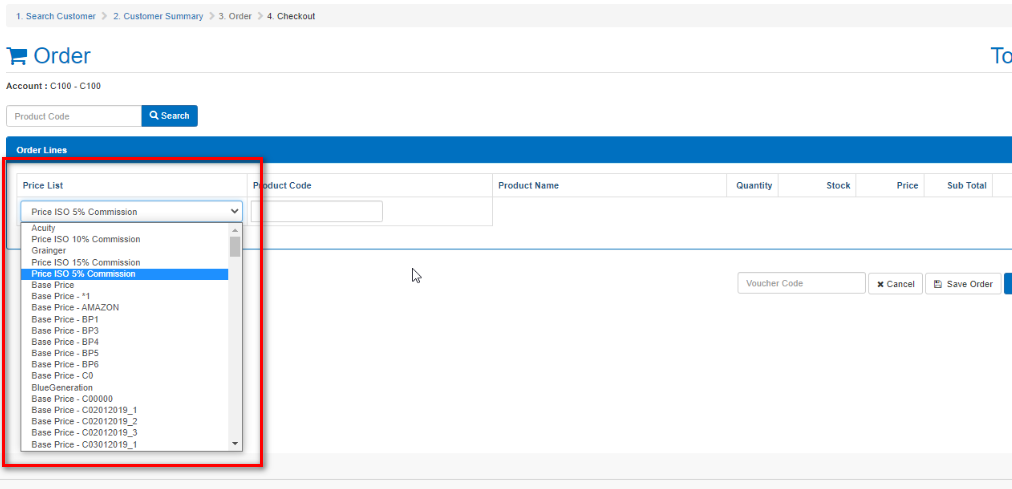Click the dropdown list scroll-down arrow
The image size is (1012, 489).
(x=235, y=444)
